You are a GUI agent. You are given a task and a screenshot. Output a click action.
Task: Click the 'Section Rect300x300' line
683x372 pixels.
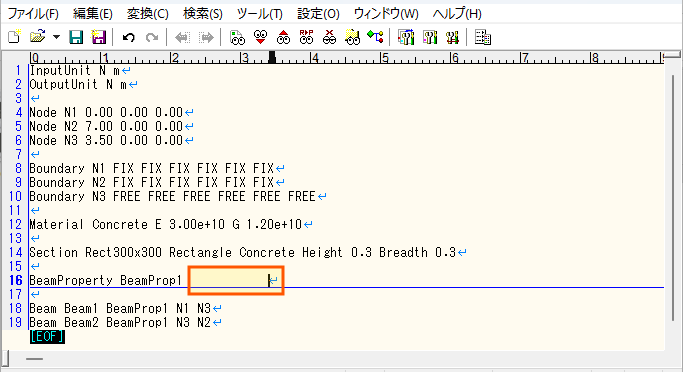tap(243, 252)
